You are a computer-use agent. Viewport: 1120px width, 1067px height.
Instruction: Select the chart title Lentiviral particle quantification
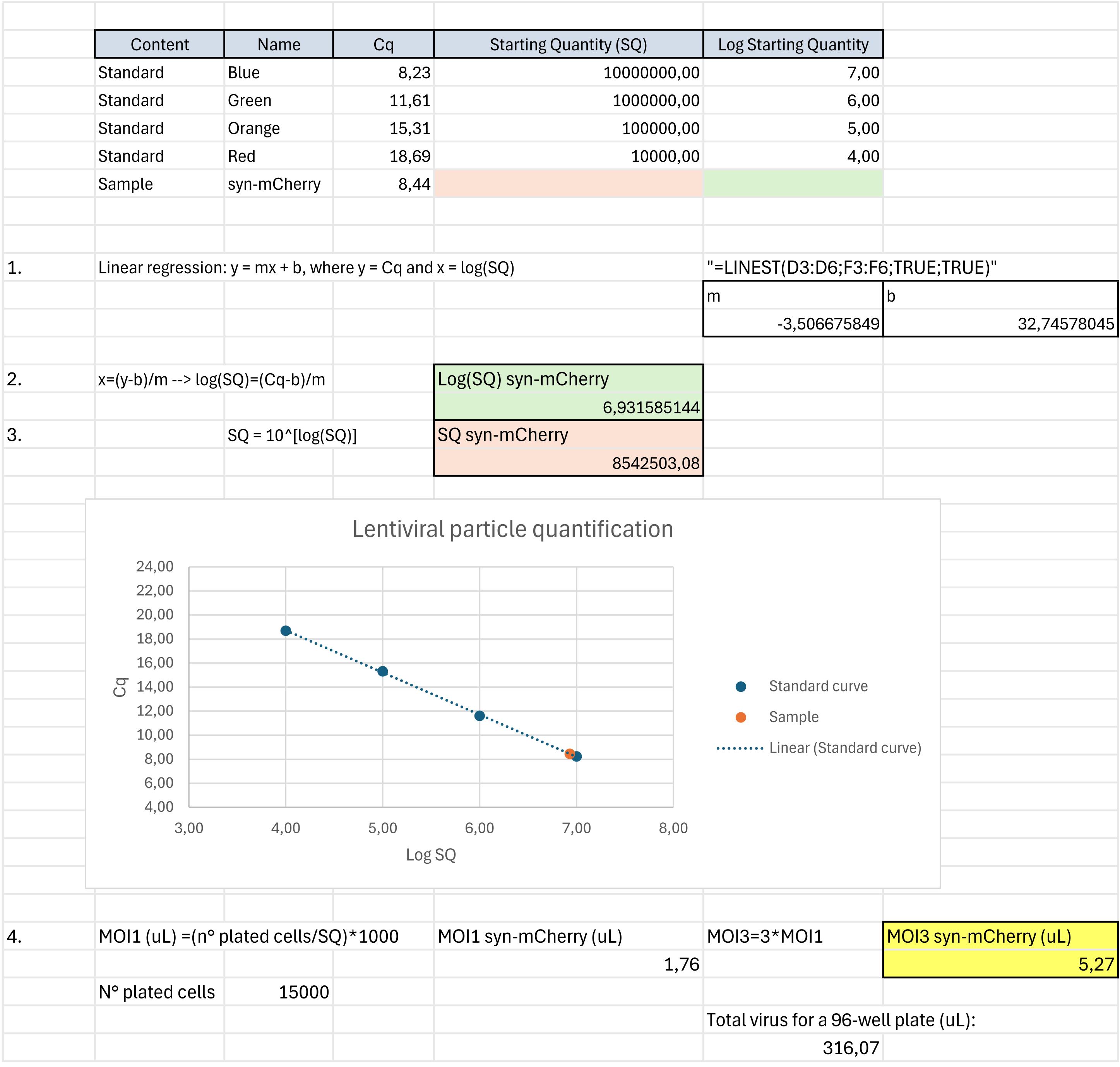coord(512,529)
